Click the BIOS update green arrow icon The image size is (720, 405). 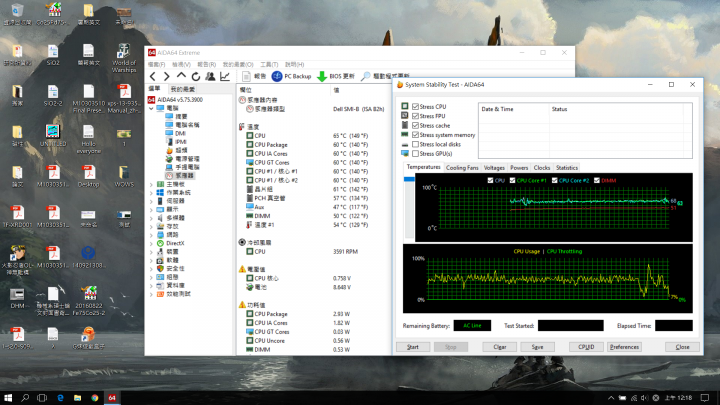coord(322,76)
